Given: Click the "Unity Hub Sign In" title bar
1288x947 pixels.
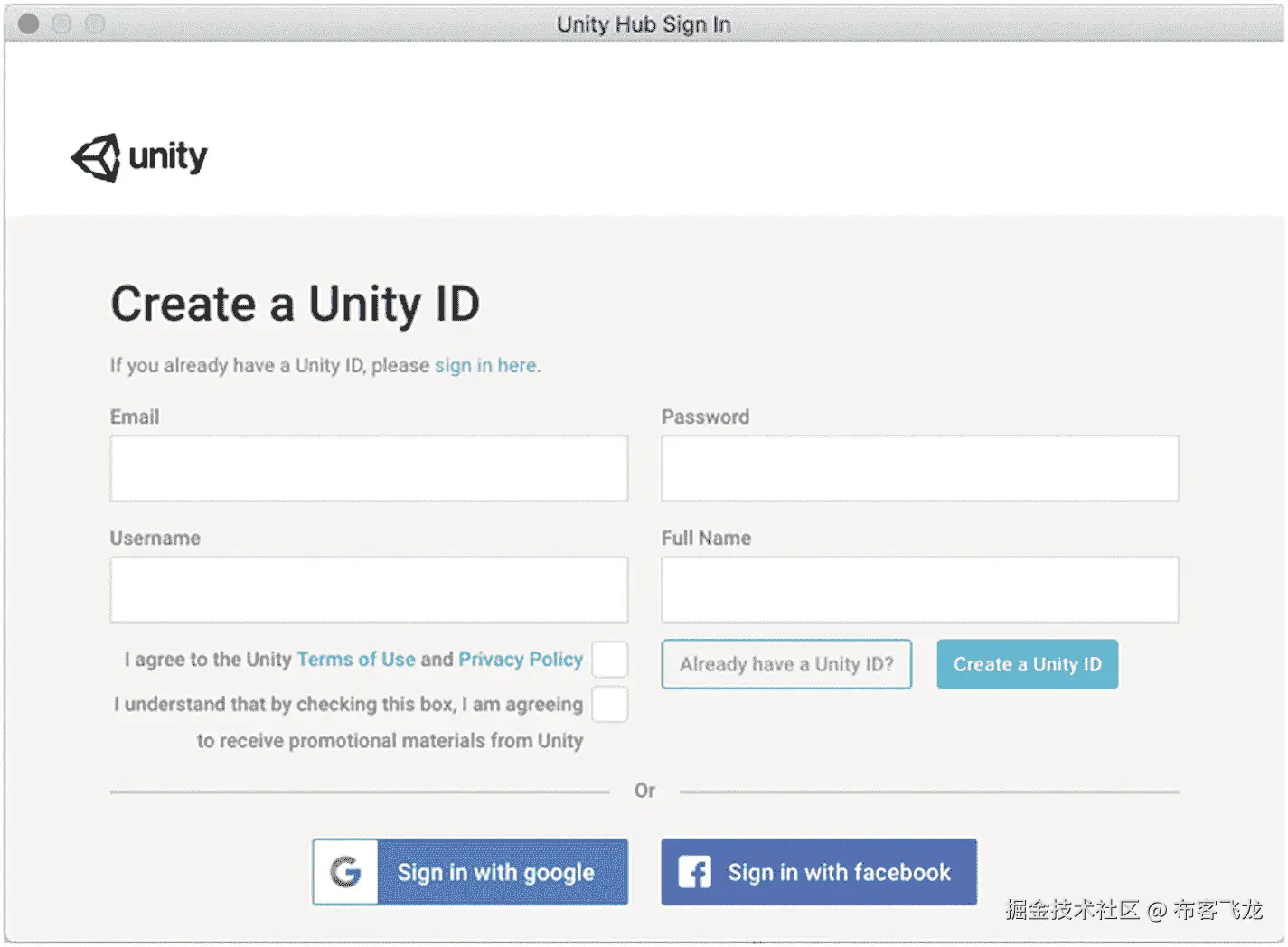Looking at the screenshot, I should point(644,24).
